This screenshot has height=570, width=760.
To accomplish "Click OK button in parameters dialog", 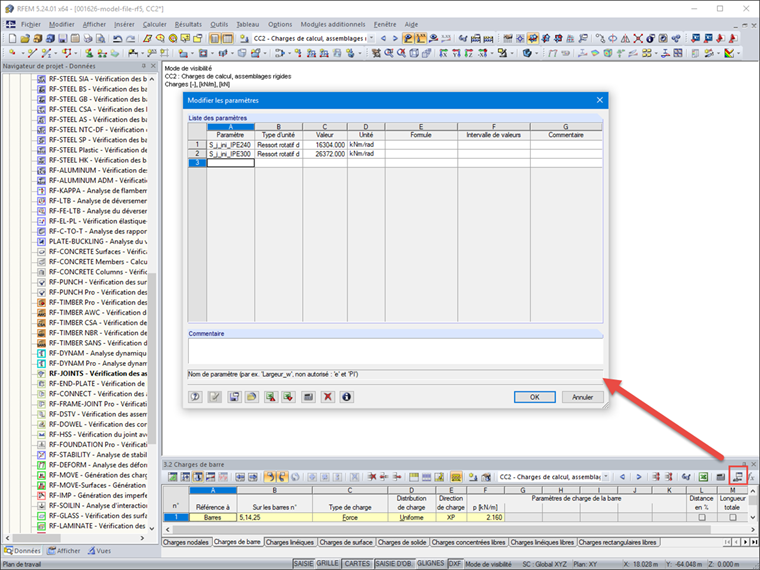I will [x=535, y=397].
